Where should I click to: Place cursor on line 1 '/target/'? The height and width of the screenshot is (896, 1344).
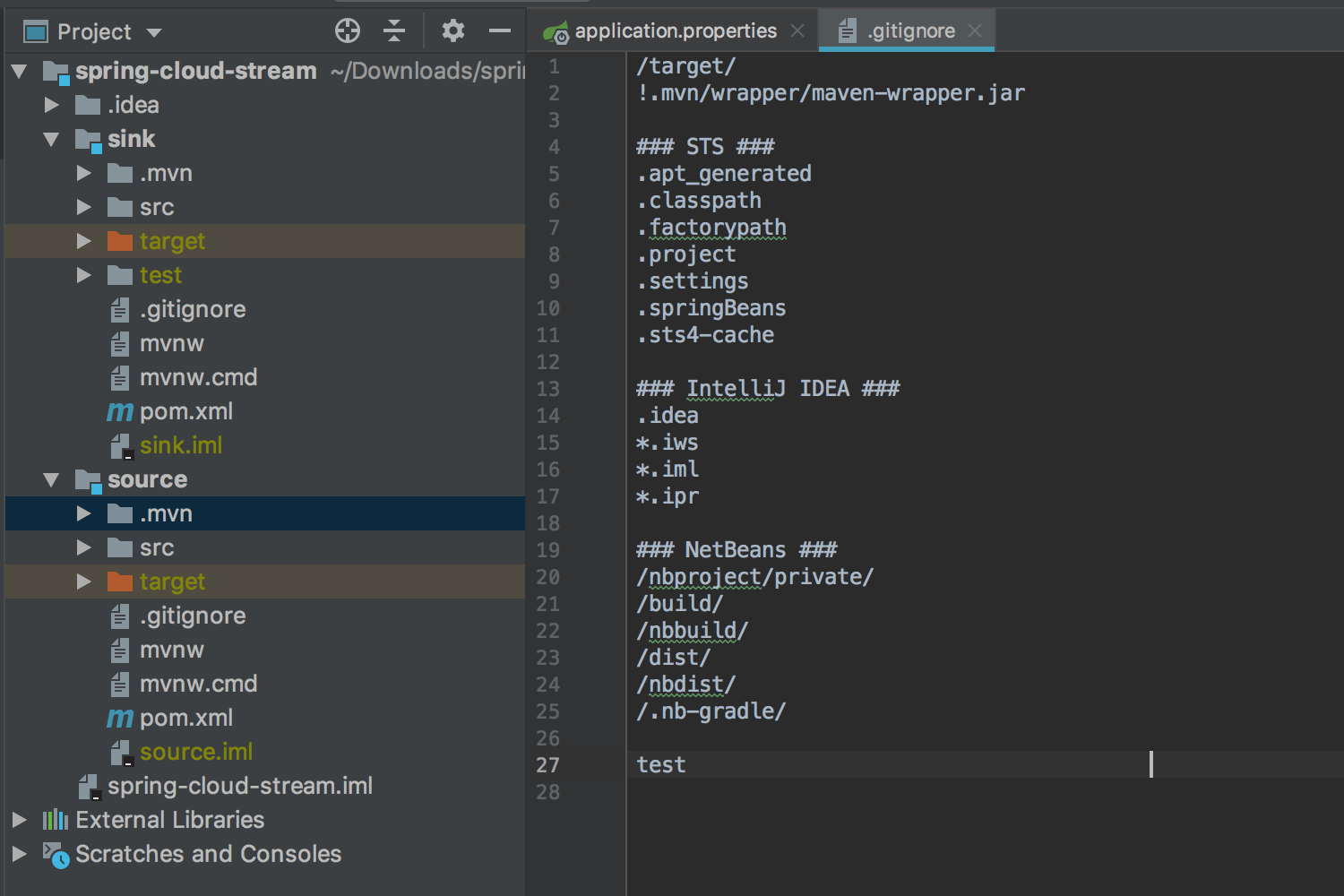686,66
